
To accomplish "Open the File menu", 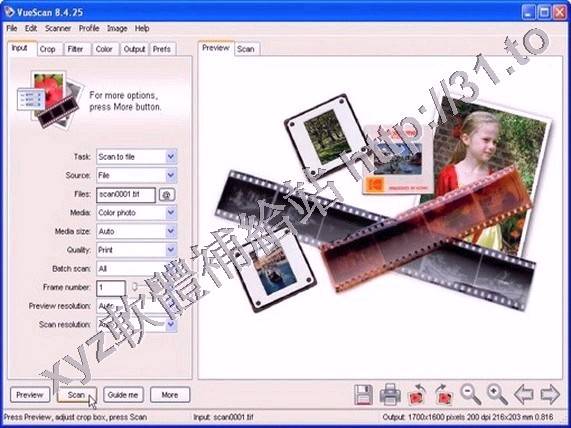I will click(x=12, y=28).
